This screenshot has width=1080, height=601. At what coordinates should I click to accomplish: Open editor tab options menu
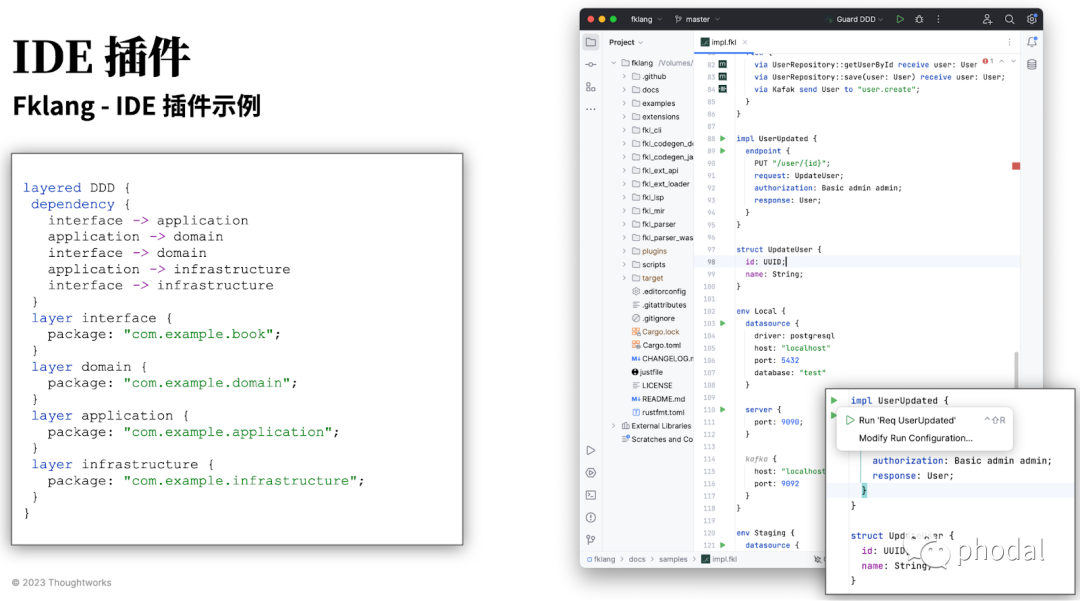coord(1010,42)
